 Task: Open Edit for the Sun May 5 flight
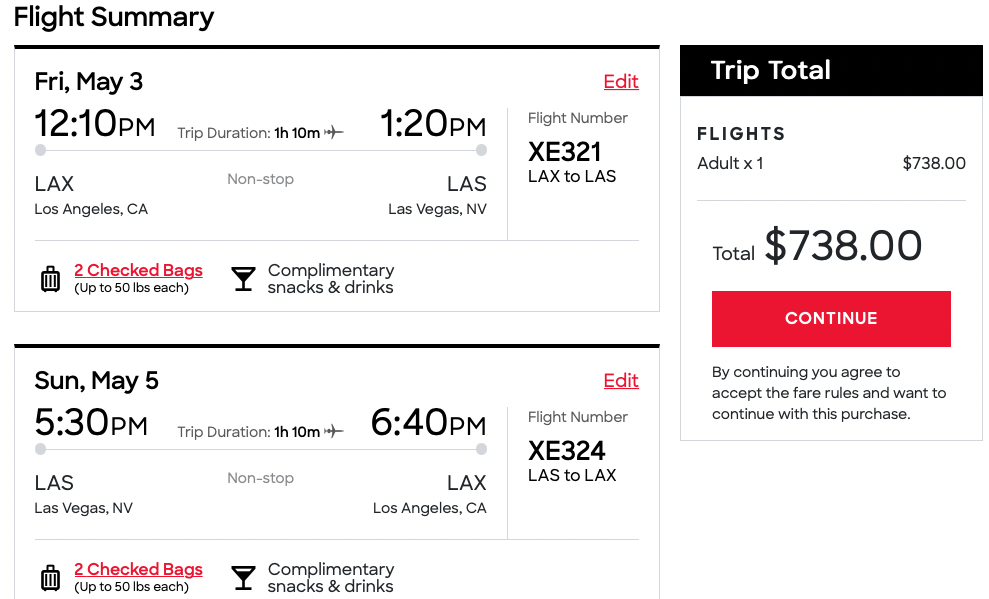point(620,380)
